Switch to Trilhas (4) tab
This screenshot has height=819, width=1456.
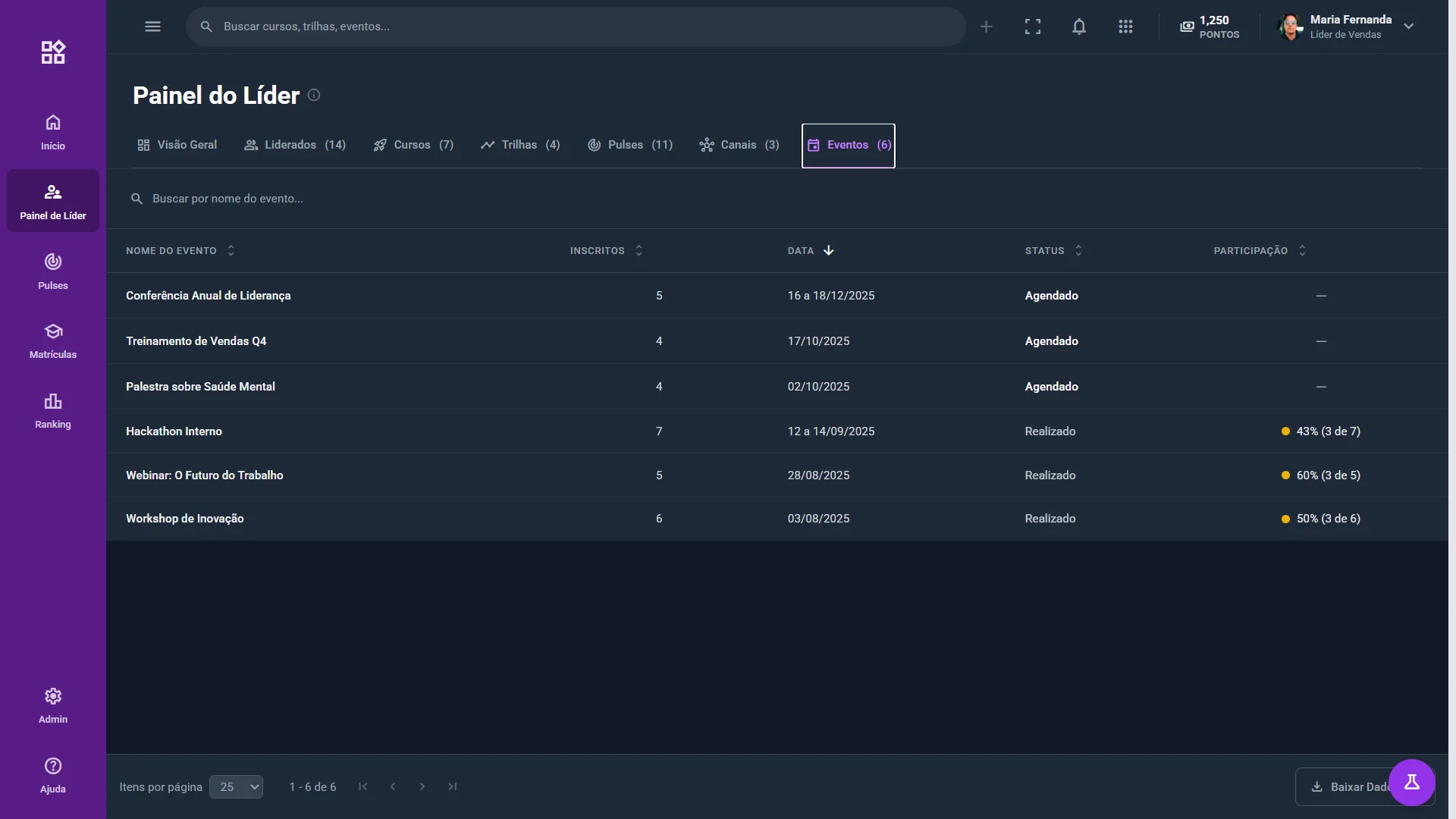[520, 145]
